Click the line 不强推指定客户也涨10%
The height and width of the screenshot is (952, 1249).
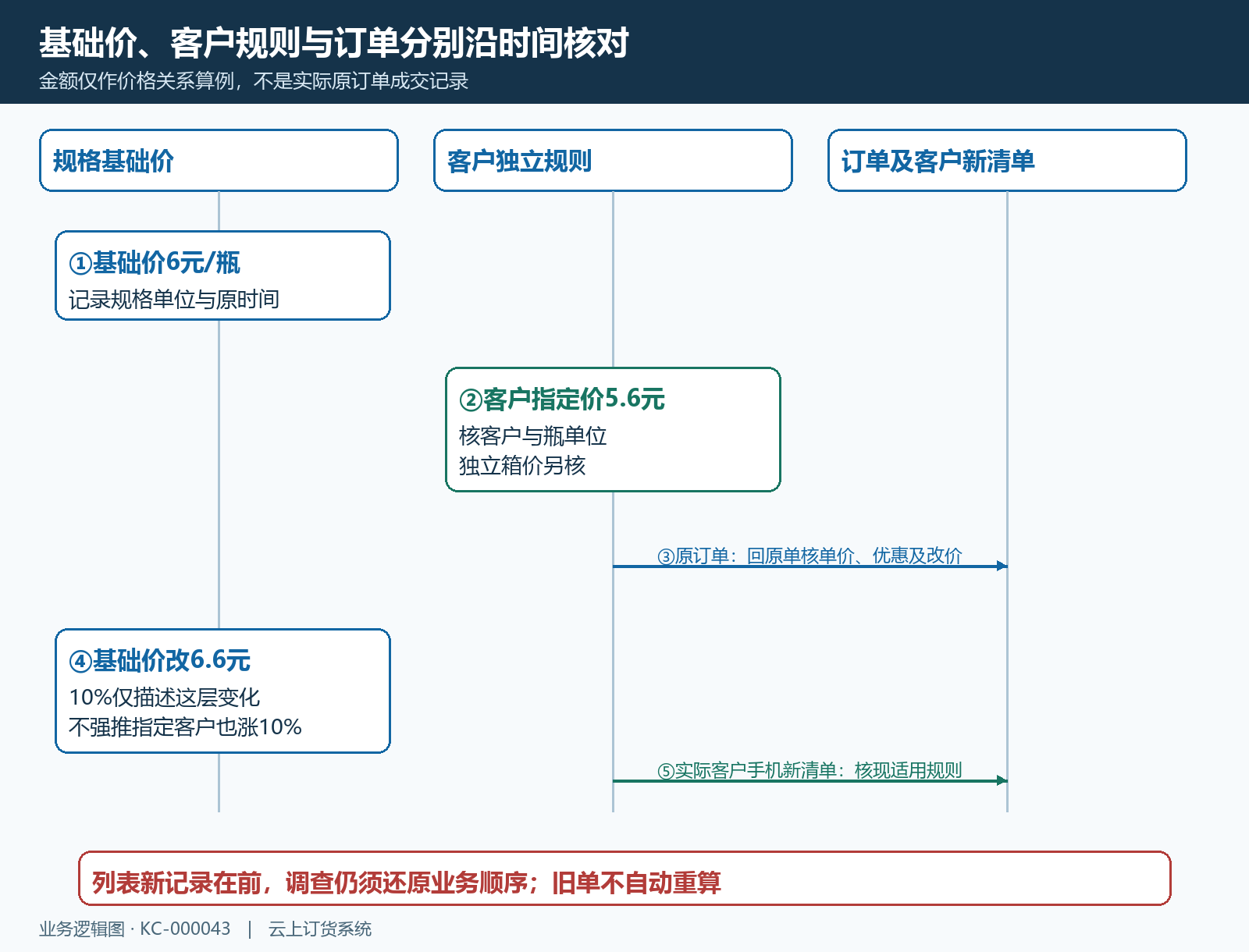[x=186, y=727]
